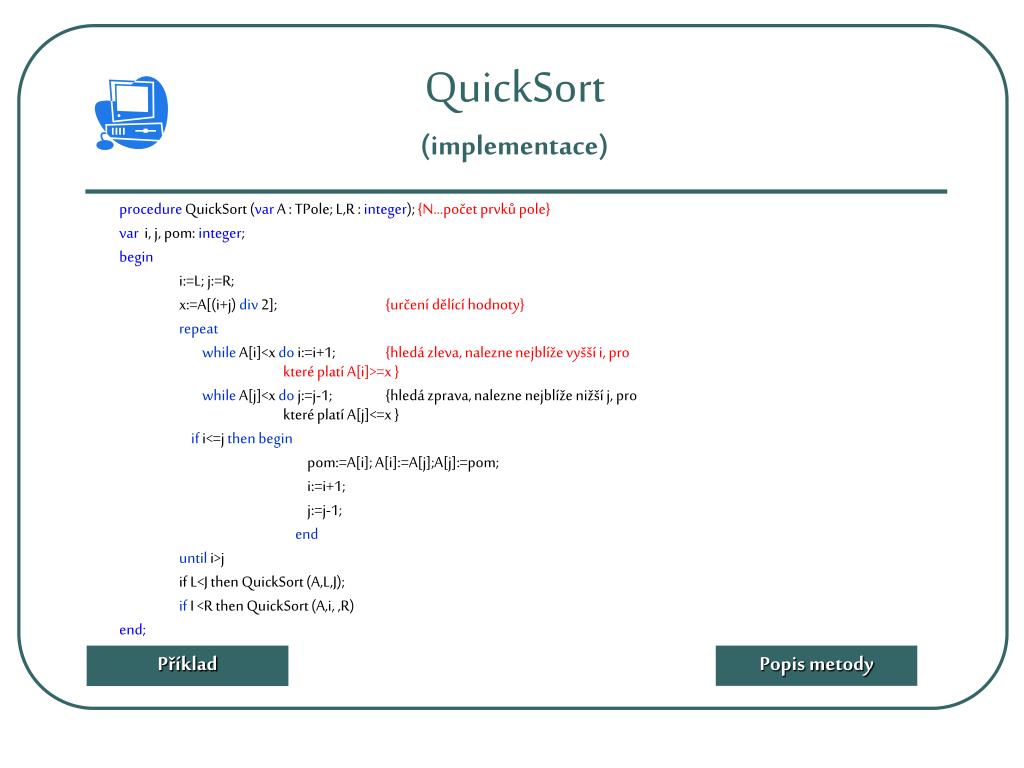Image resolution: width=1024 pixels, height=768 pixels.
Task: Click the Příklad button
Action: point(187,665)
